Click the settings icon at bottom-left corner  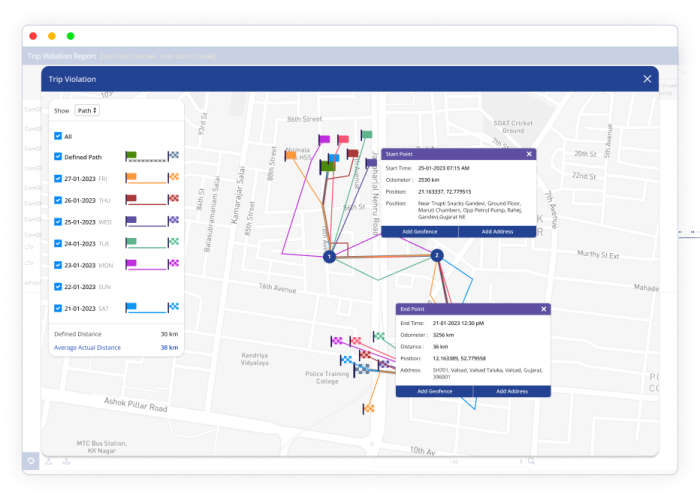click(x=31, y=461)
